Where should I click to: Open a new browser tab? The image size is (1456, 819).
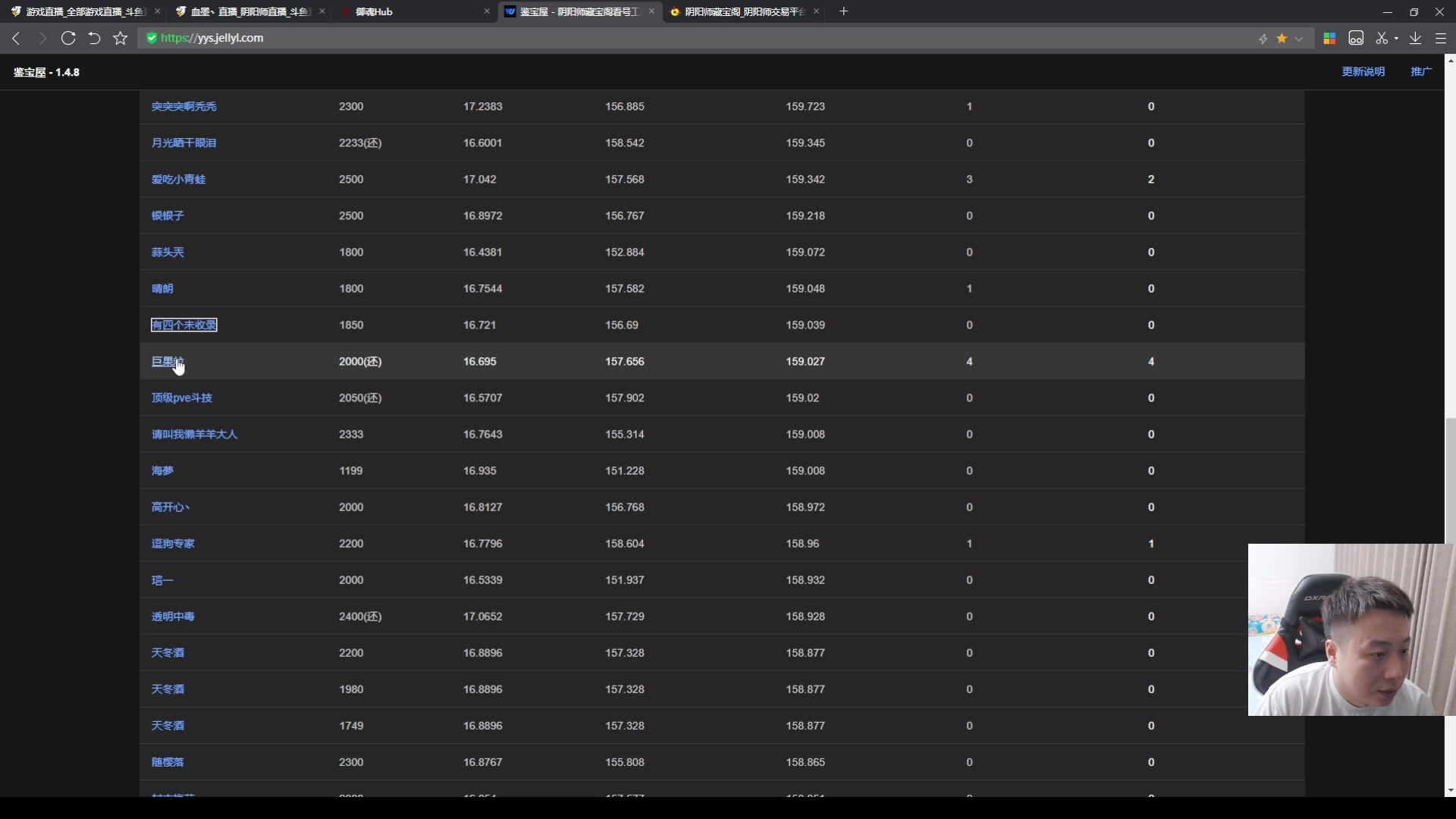(x=843, y=11)
